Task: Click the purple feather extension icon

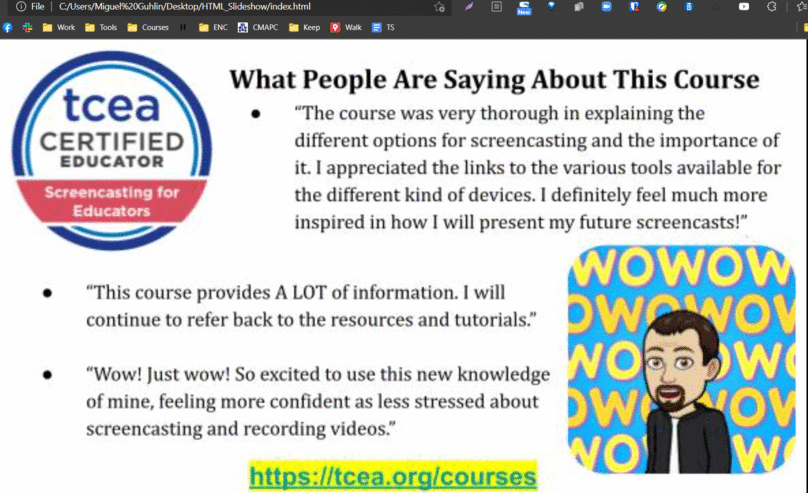Action: pos(469,7)
